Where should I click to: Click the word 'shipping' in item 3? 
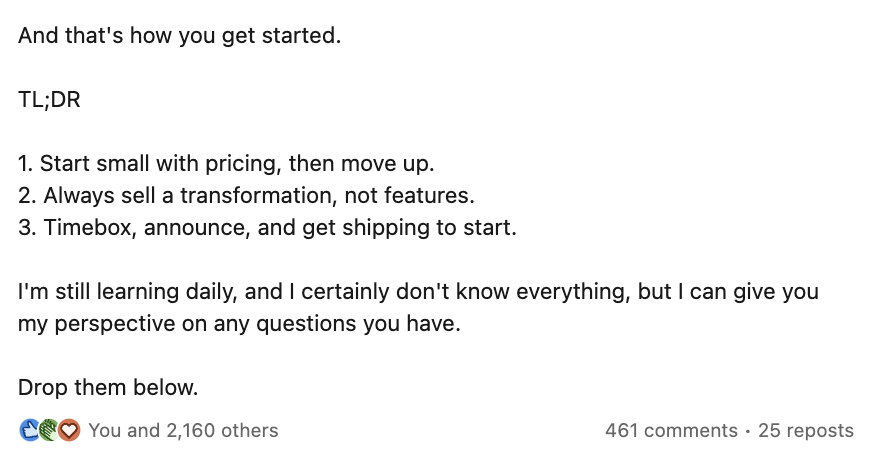388,226
